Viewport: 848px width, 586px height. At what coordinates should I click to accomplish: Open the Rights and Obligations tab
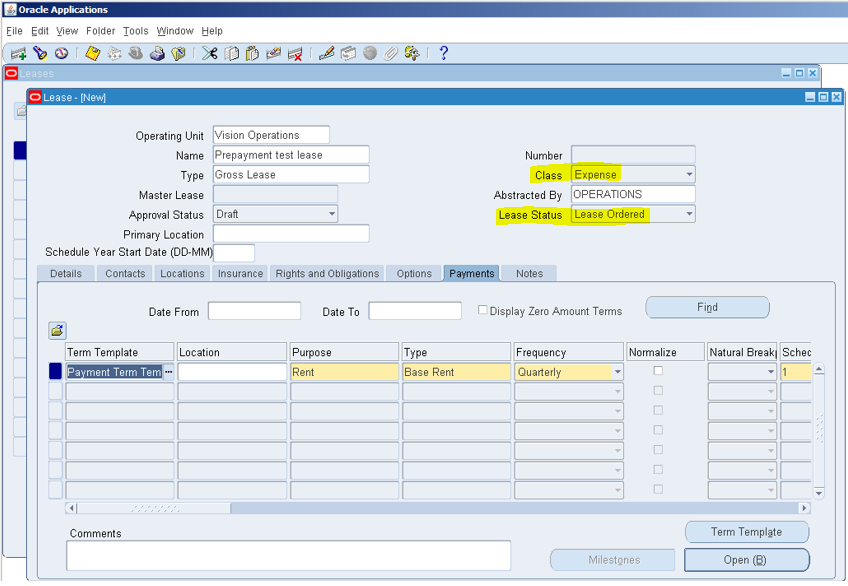tap(327, 274)
